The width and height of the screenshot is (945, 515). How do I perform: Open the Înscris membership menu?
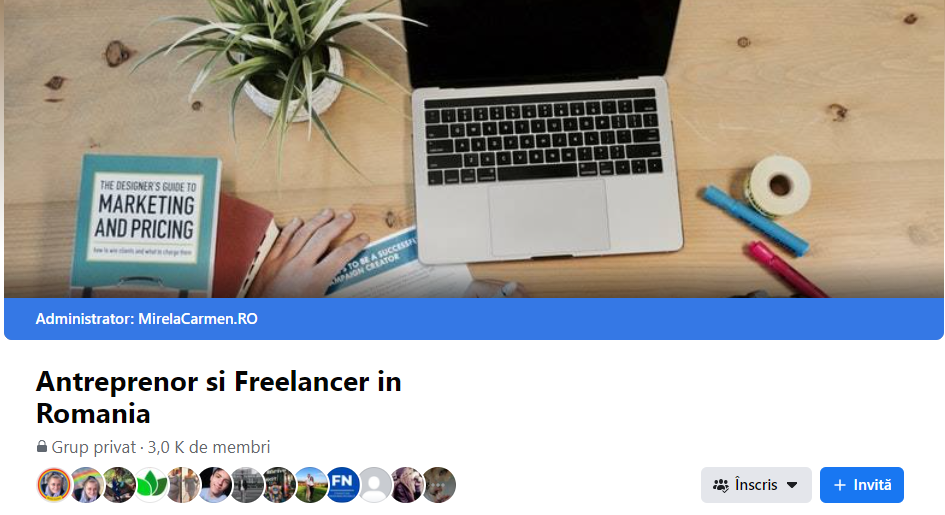pyautogui.click(x=756, y=485)
